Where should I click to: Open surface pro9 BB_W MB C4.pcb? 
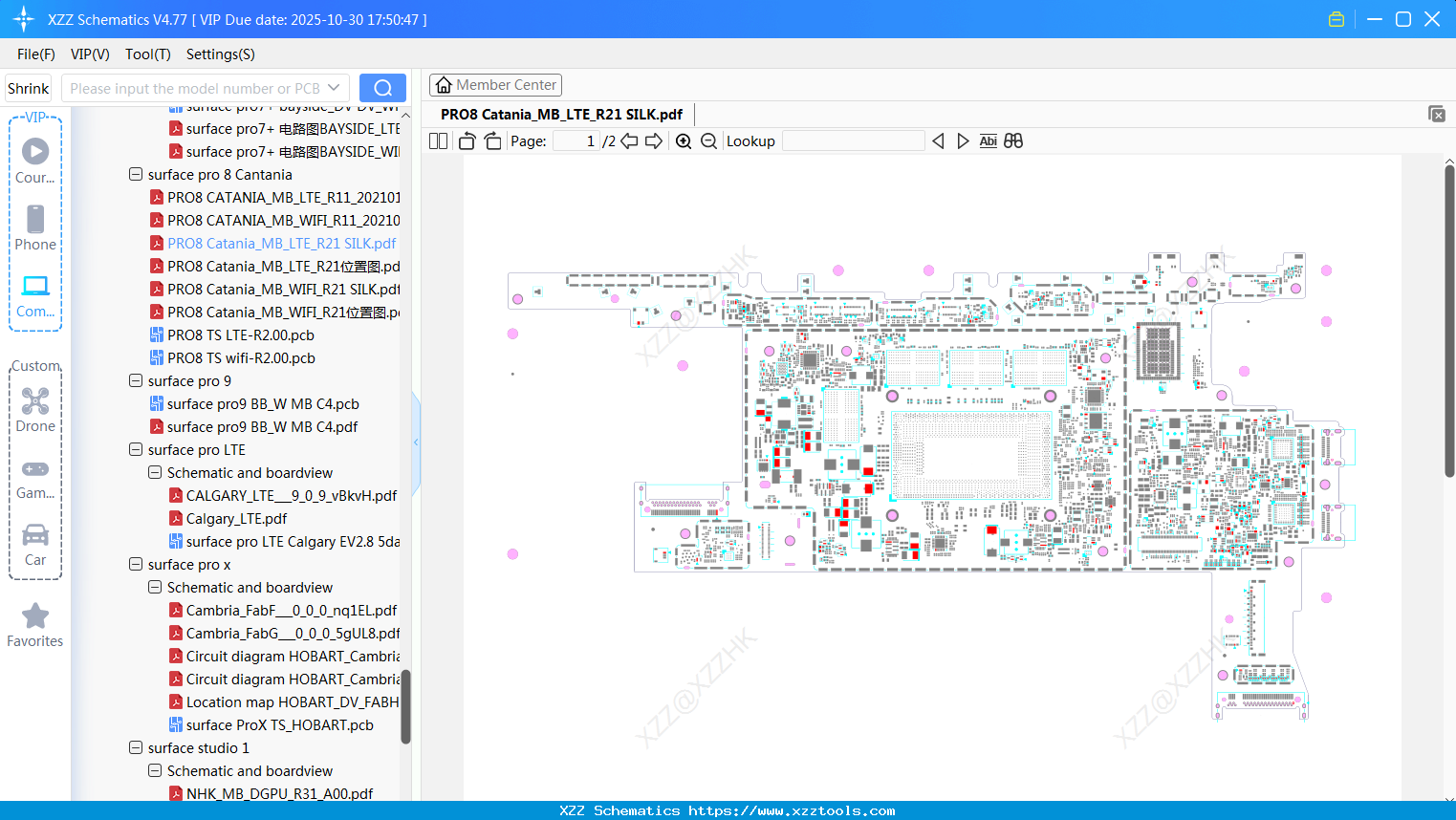[254, 404]
